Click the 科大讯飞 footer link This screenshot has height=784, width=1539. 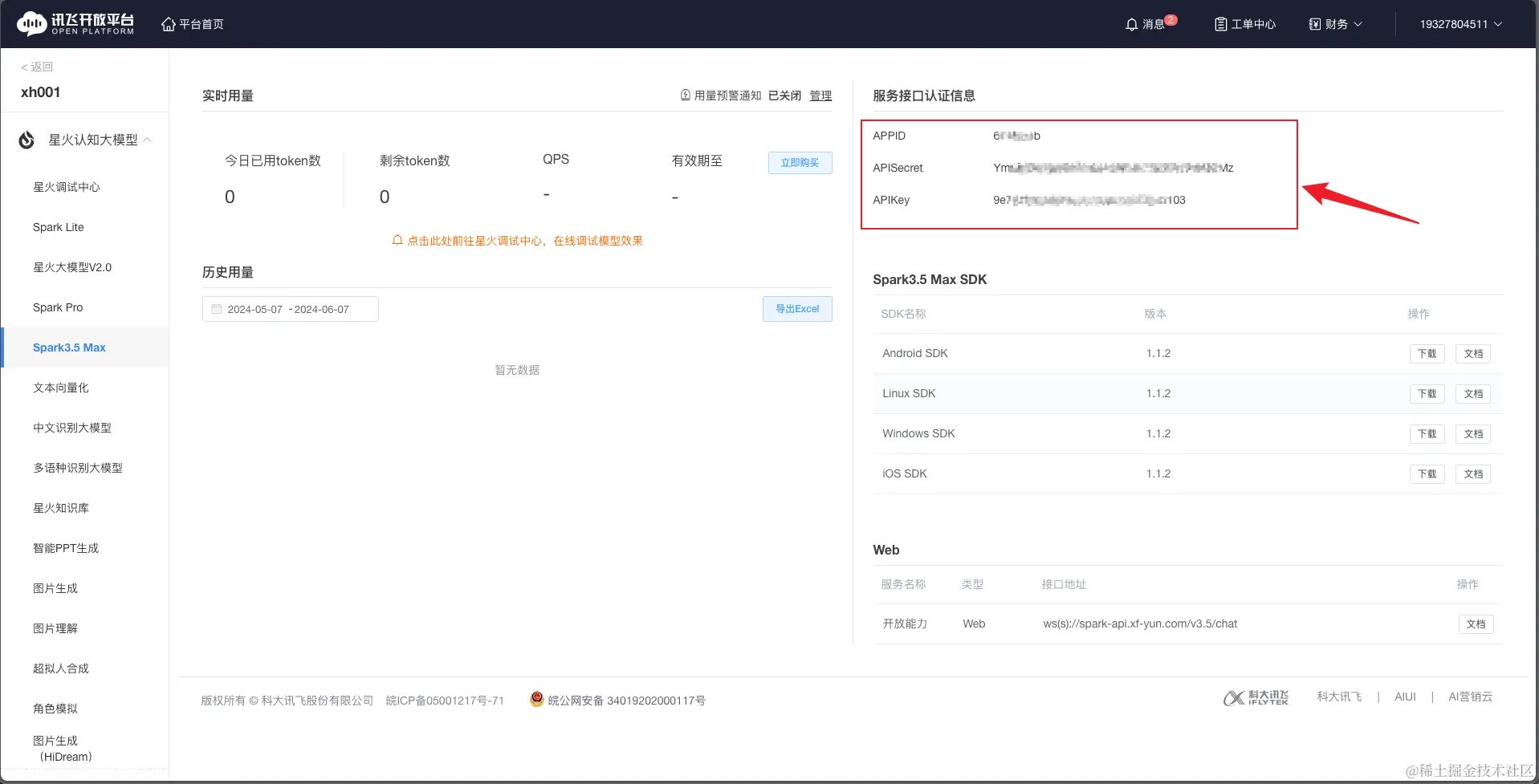click(1339, 697)
